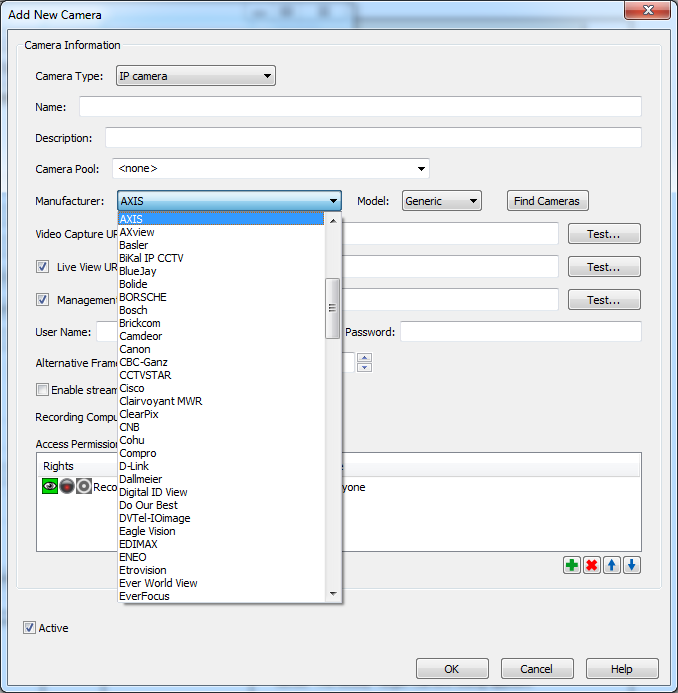Select Dallmeier manufacturer
Image resolution: width=678 pixels, height=693 pixels.
pos(221,479)
